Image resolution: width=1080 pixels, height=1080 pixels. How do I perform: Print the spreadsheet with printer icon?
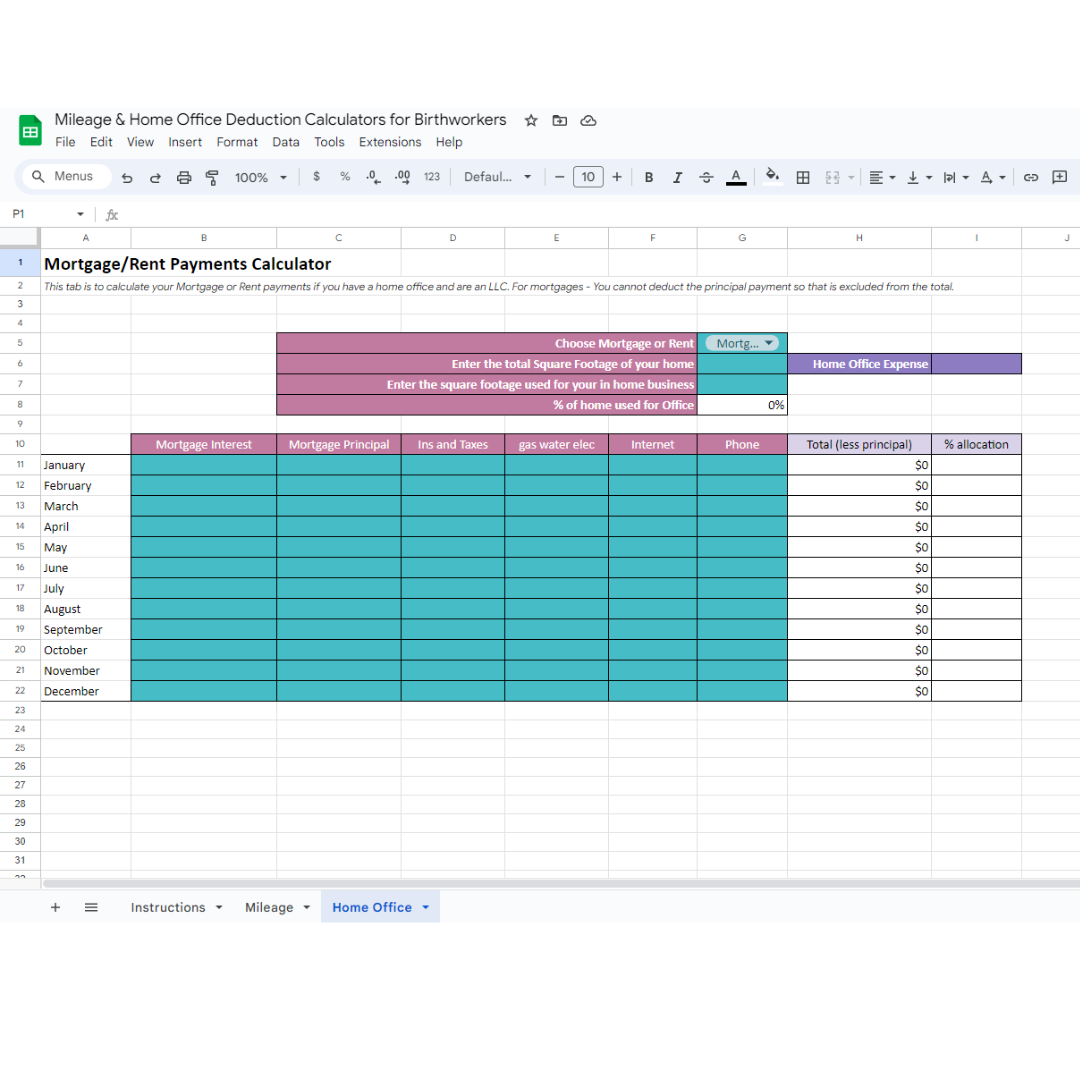coord(184,178)
